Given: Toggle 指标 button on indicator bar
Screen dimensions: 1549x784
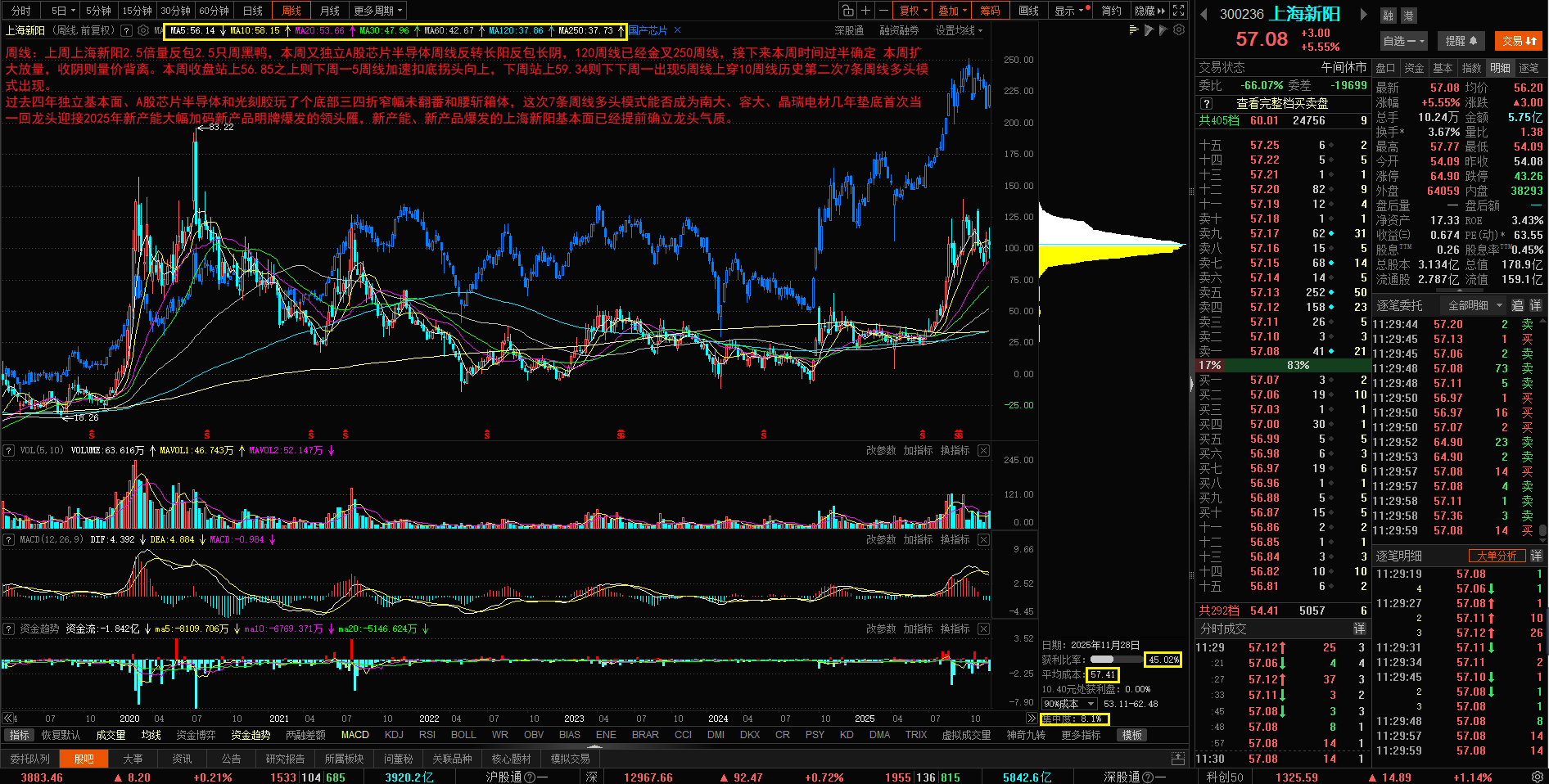Looking at the screenshot, I should (x=19, y=735).
